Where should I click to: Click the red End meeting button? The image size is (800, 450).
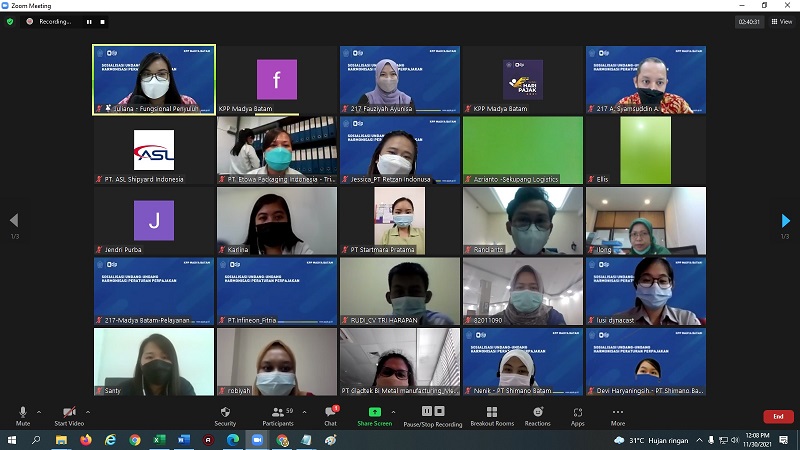[778, 416]
